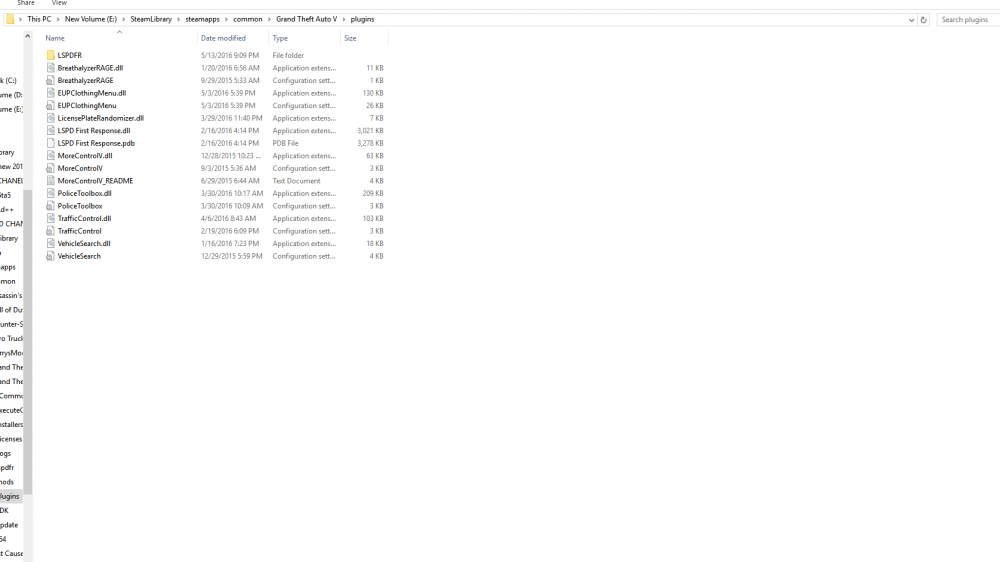Click 'PDB File' type cell
The width and height of the screenshot is (1000, 562).
[x=285, y=143]
